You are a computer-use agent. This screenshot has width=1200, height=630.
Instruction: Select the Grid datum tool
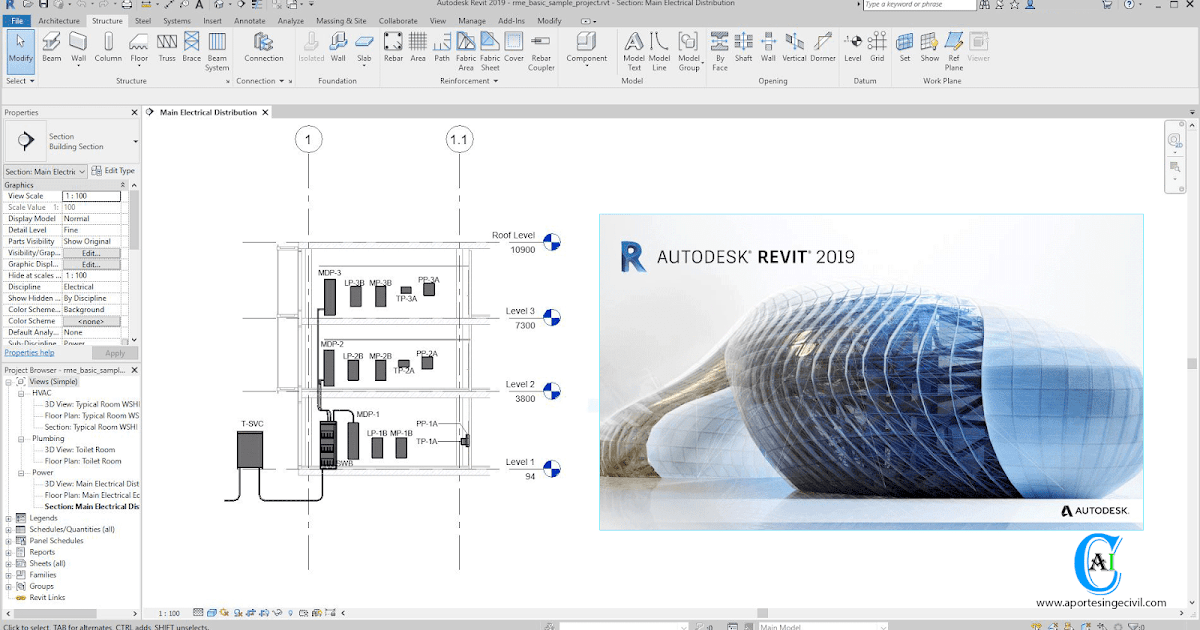coord(877,48)
